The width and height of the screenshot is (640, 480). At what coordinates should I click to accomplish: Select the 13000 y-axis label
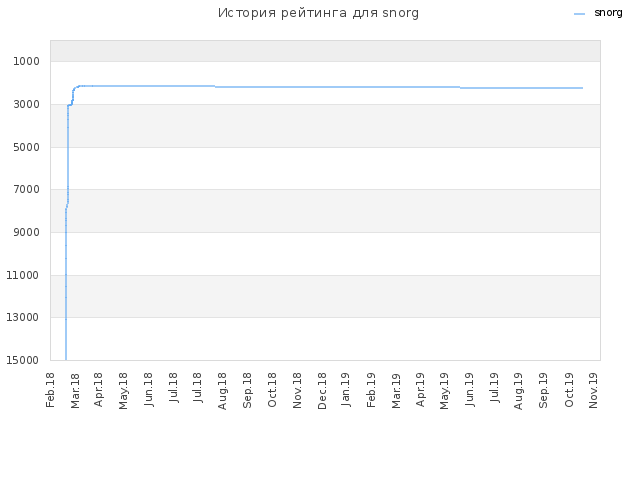pos(23,317)
